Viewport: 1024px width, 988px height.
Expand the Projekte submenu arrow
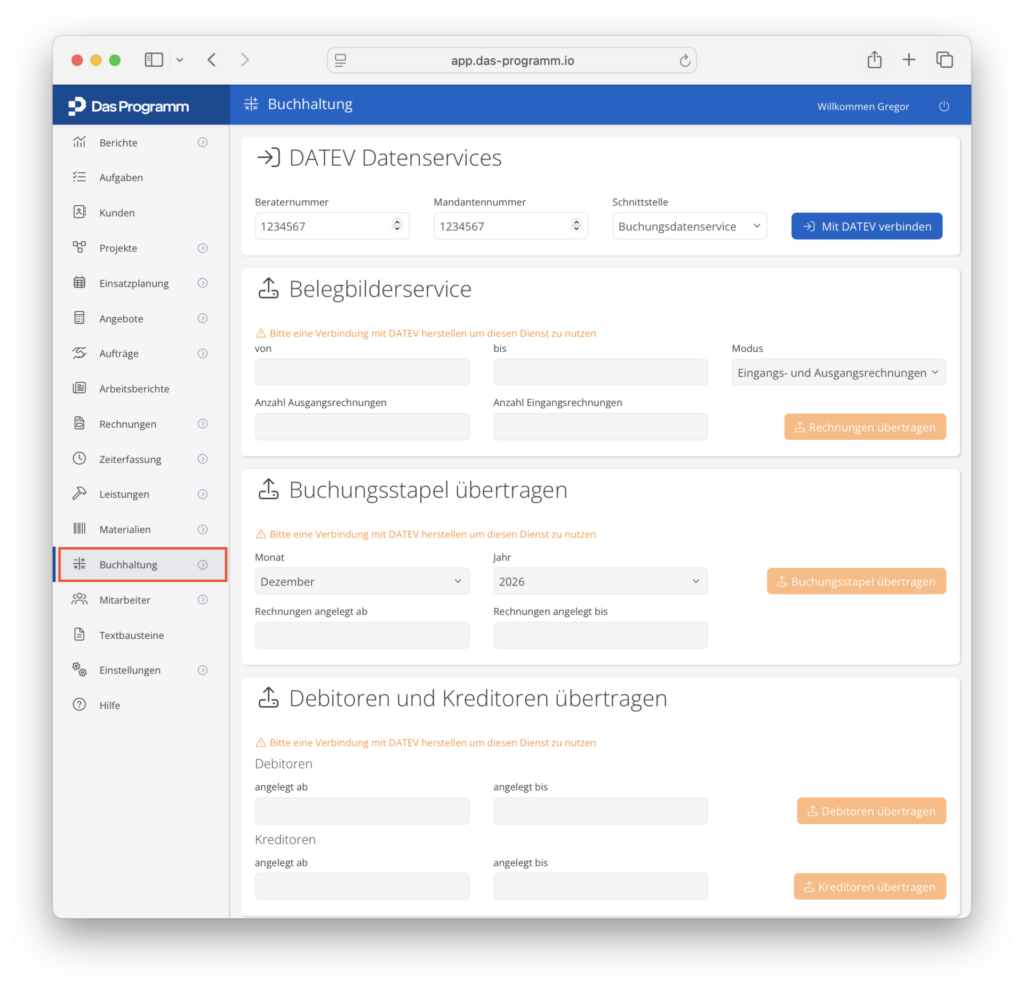(202, 248)
